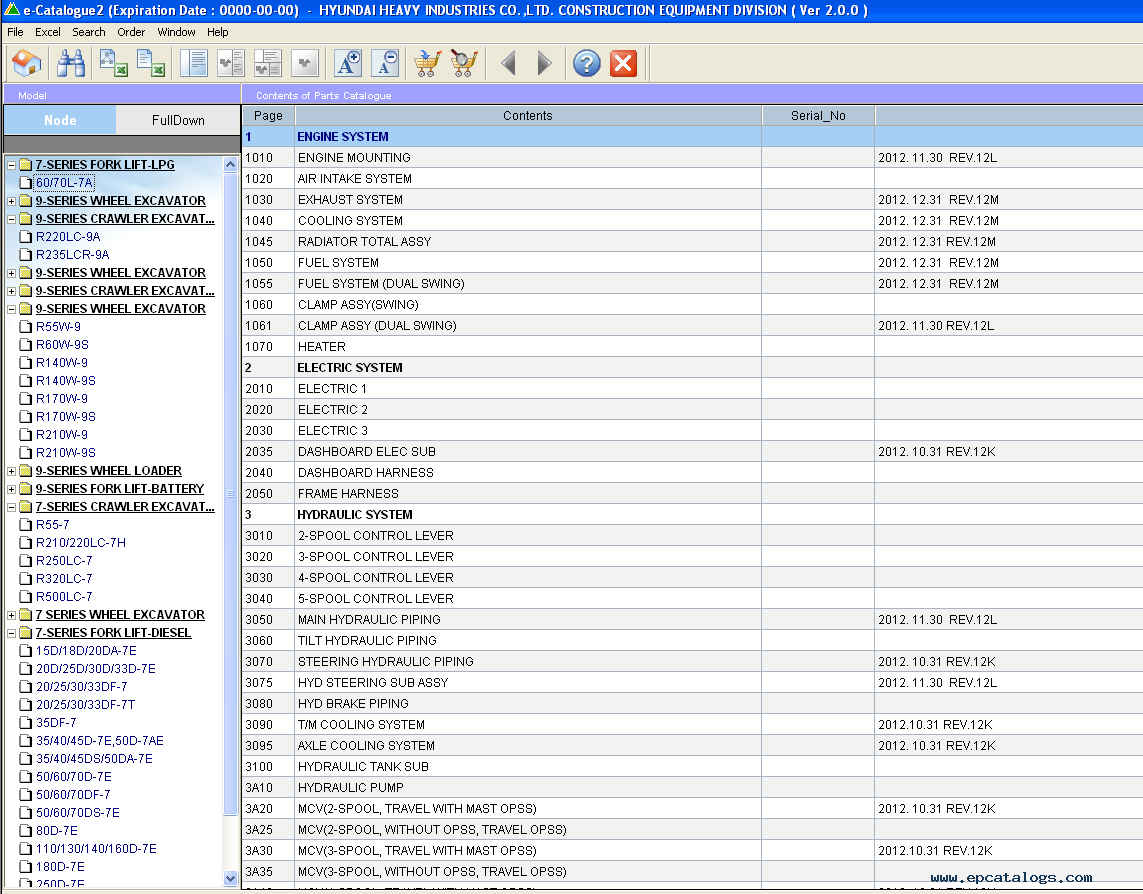Screen dimensions: 1143x894
Task: Expand the 7 SERIES WHEEL EXCAVATOR folder
Action: tap(12, 615)
